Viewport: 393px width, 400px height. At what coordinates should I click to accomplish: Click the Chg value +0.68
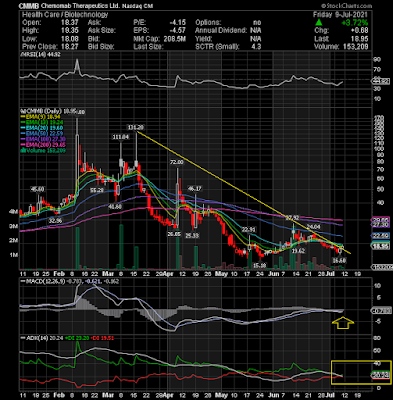point(359,31)
